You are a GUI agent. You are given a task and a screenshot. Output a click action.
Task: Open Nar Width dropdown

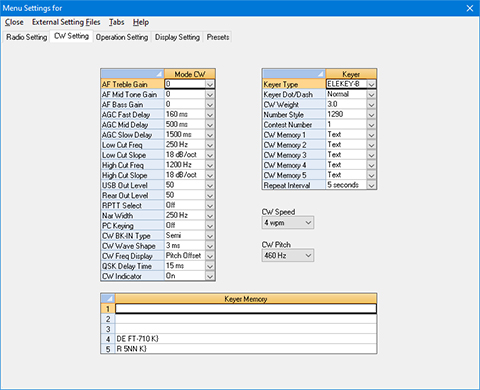point(210,216)
